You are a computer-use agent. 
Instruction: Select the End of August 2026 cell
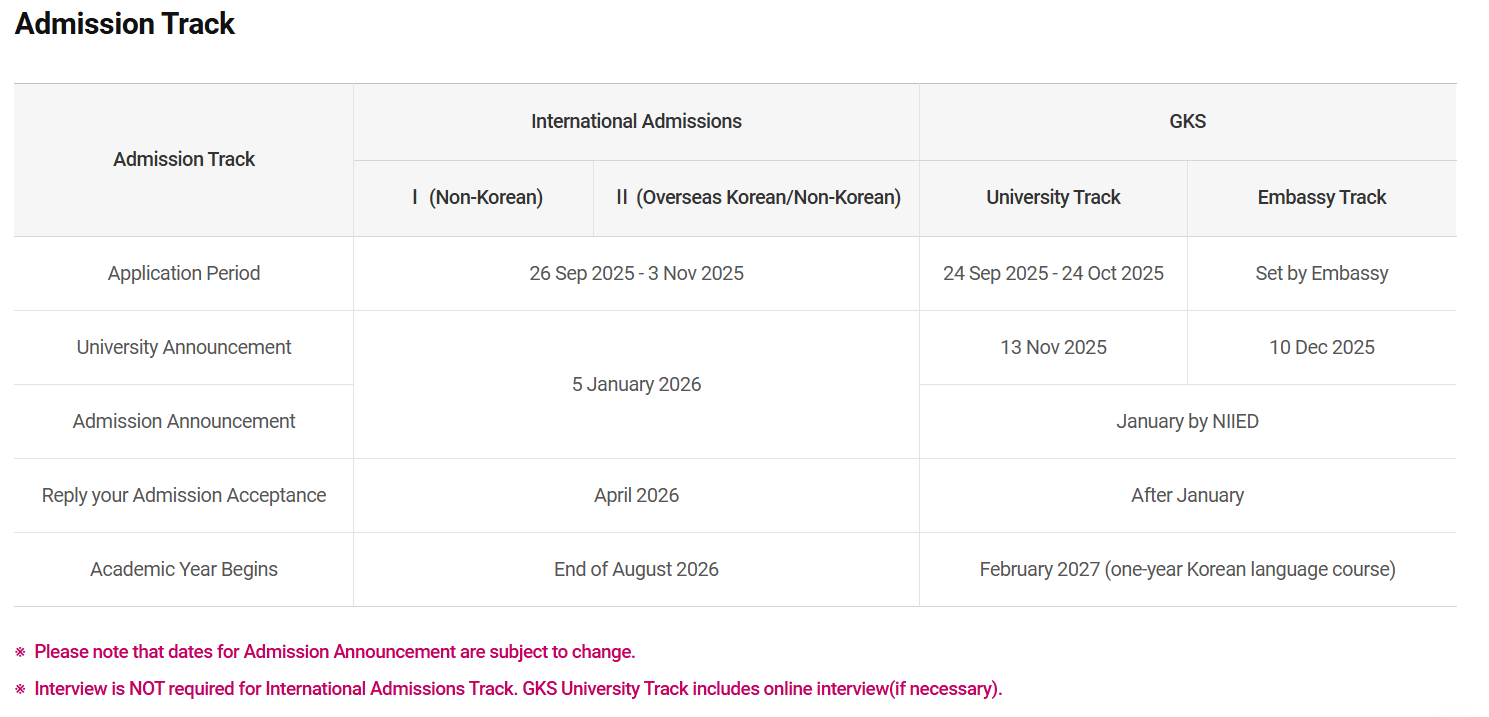[x=636, y=570]
